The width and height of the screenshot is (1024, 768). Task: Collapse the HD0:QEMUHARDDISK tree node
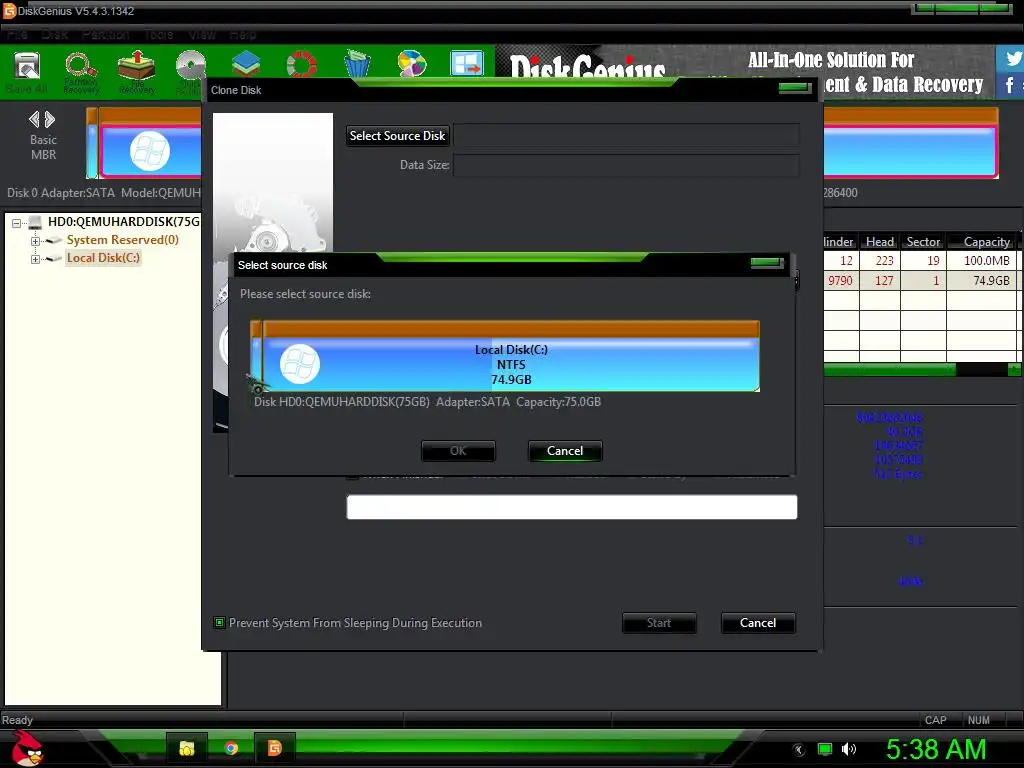coord(16,223)
